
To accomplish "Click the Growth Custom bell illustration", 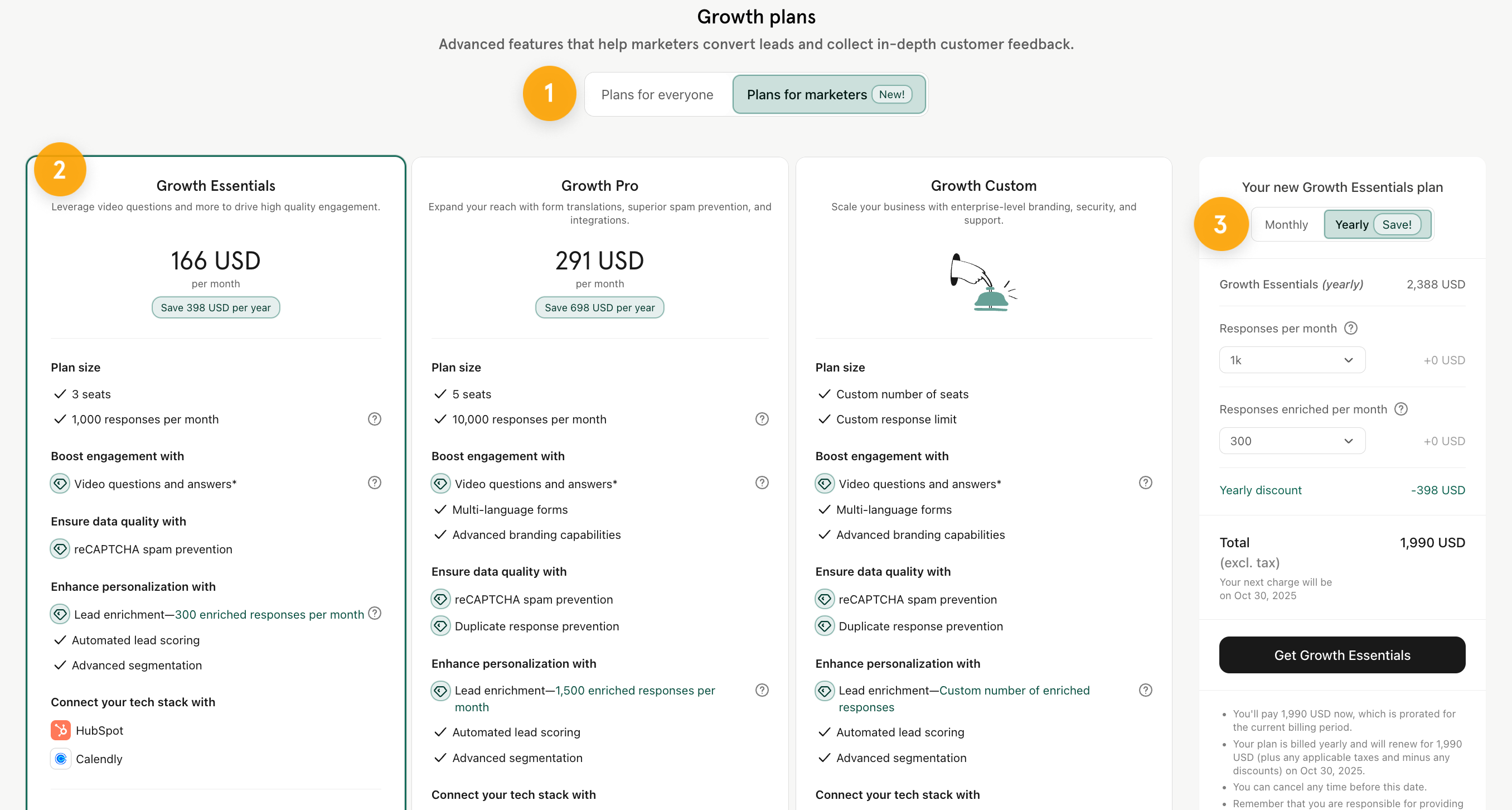I will pos(983,282).
